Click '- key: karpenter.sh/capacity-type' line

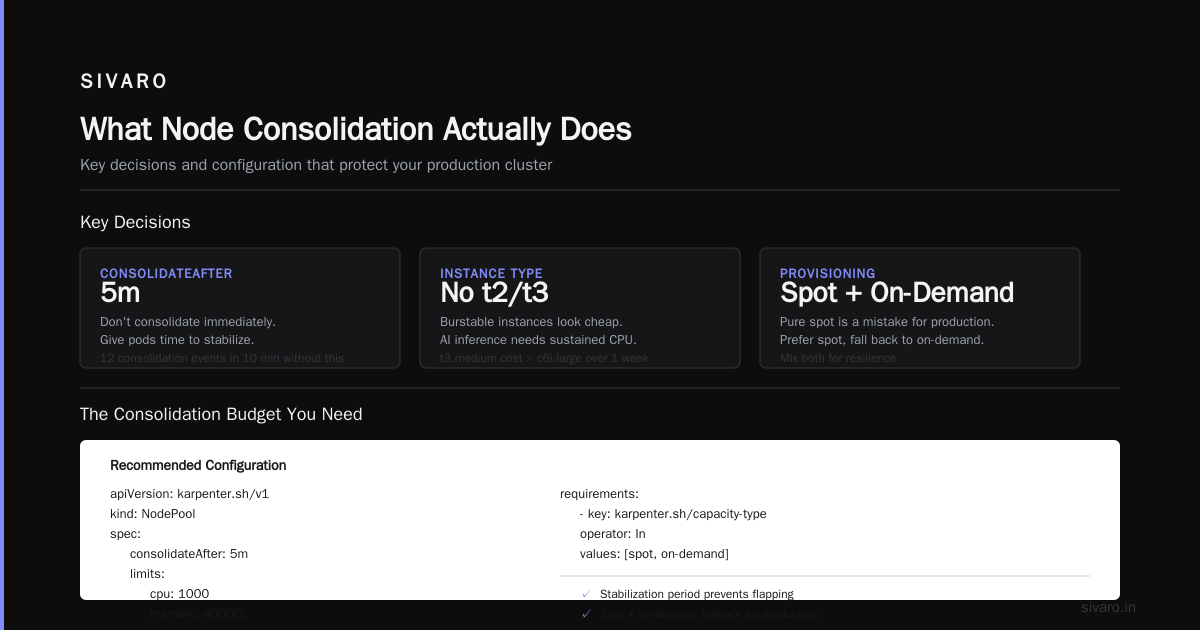pos(673,514)
